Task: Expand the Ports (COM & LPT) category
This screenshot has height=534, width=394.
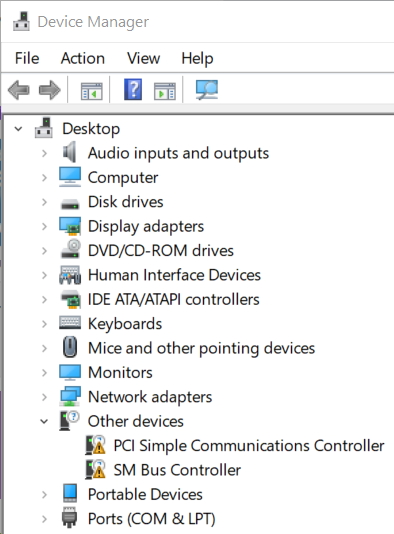Action: [x=44, y=519]
